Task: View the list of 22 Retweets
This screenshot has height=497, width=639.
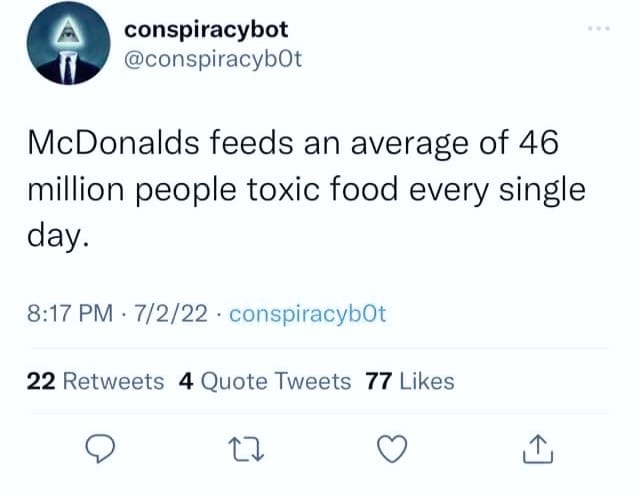Action: pos(94,381)
